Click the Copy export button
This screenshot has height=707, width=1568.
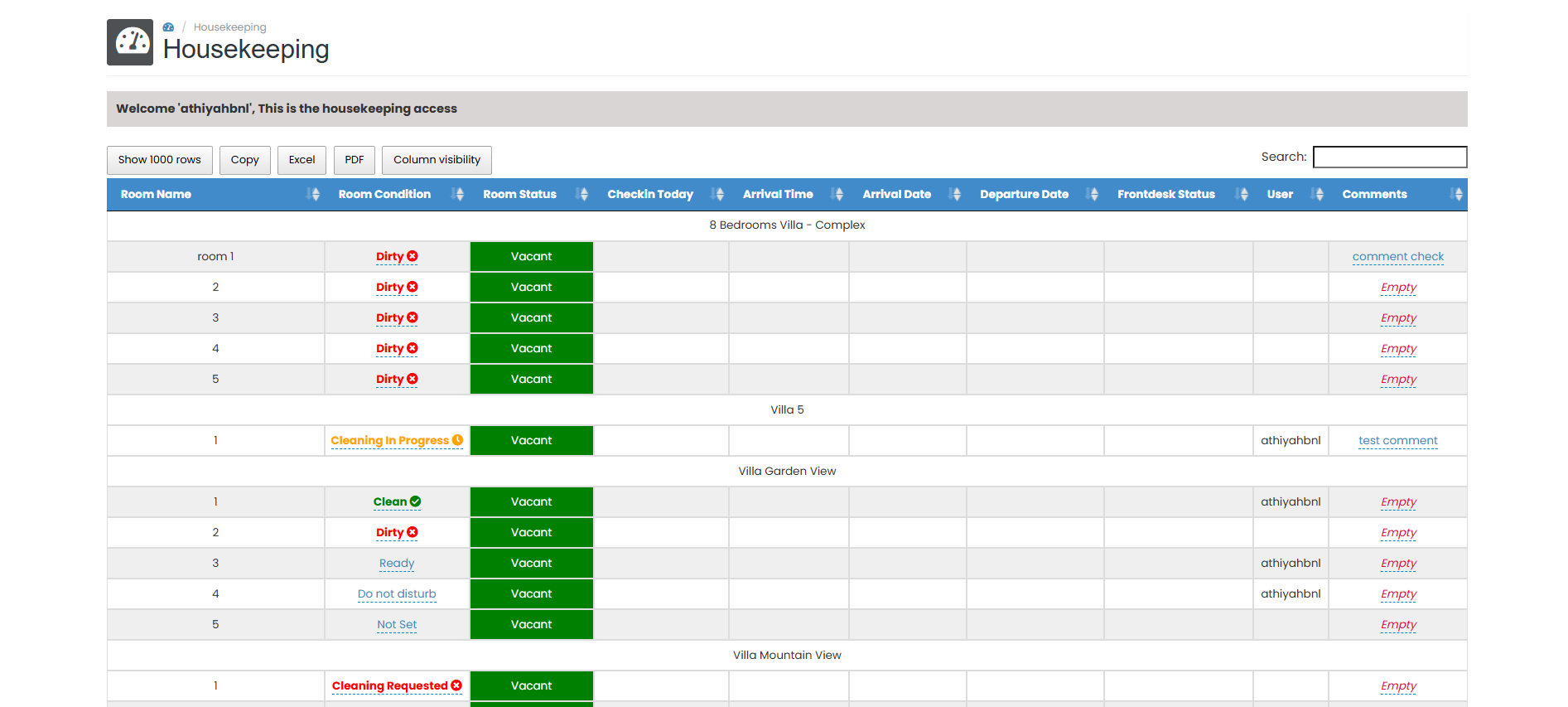[x=244, y=160]
